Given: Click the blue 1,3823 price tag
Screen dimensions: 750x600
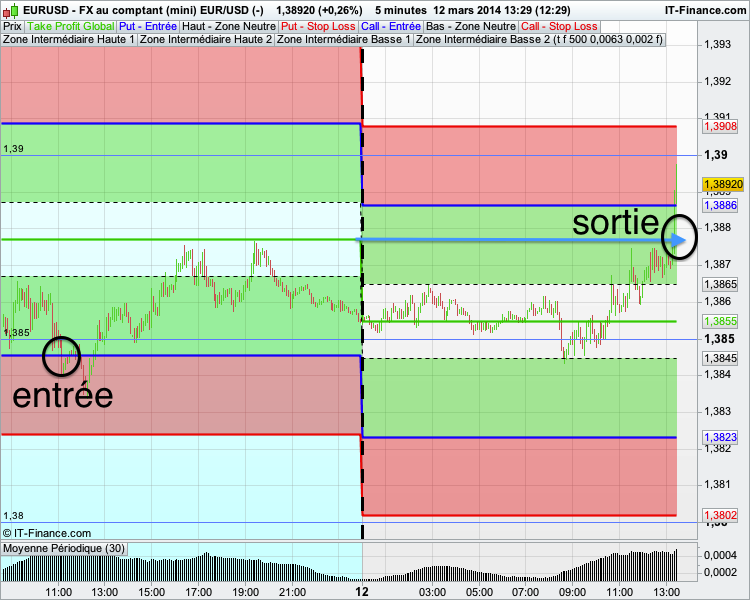Looking at the screenshot, I should [x=721, y=437].
